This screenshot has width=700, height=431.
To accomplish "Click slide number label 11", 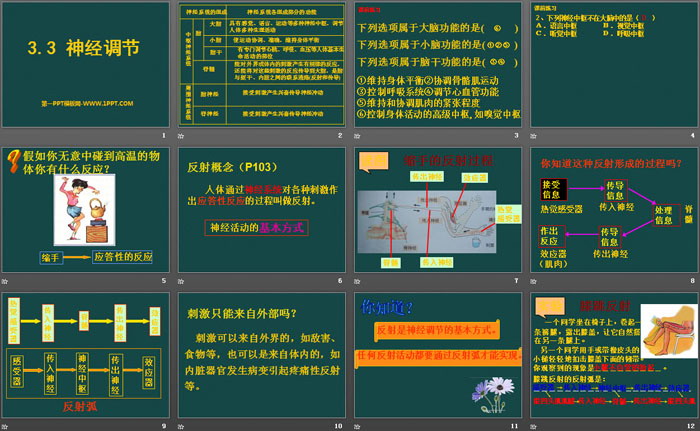I will point(515,426).
